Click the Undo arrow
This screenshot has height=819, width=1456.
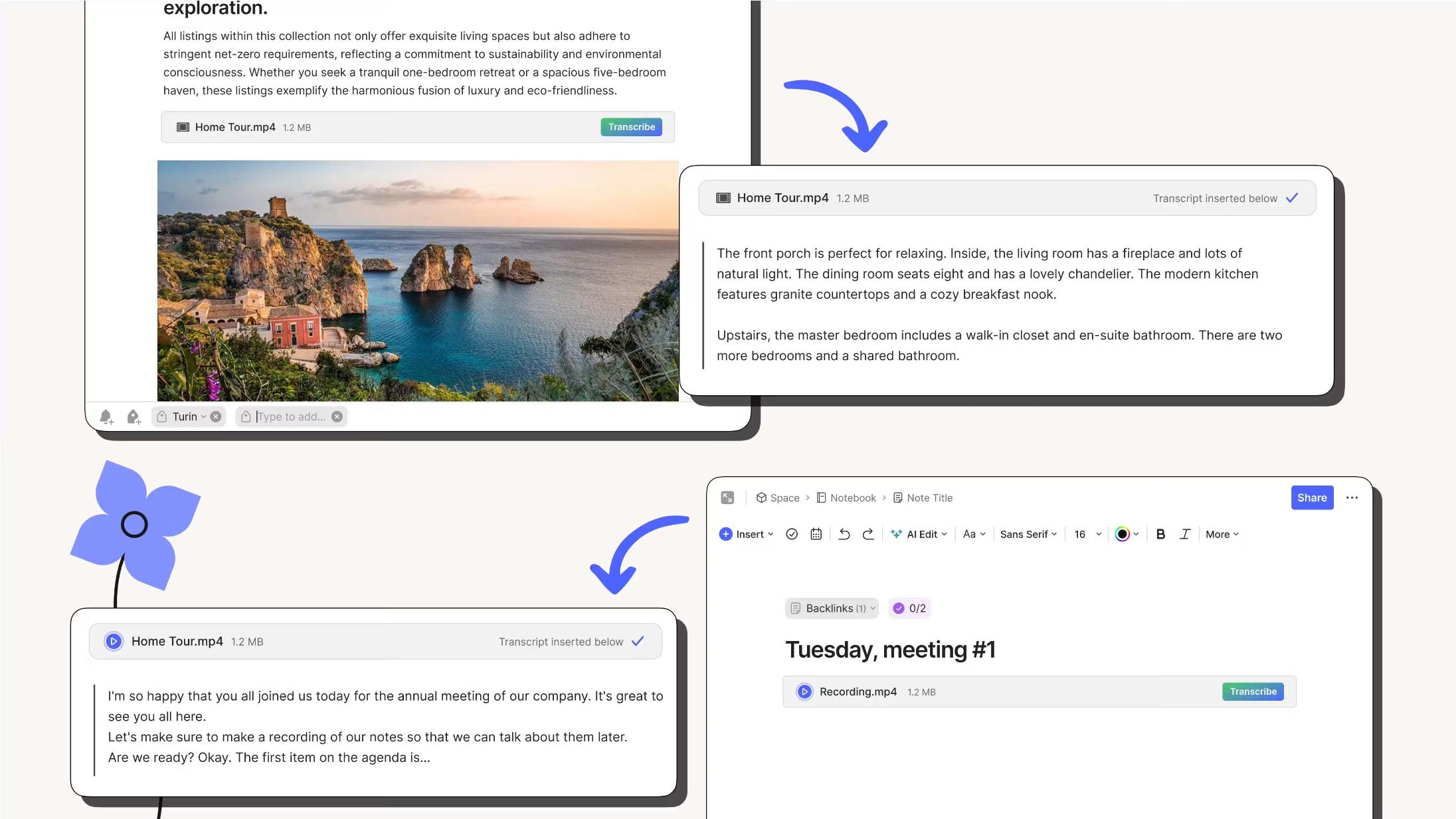(844, 534)
